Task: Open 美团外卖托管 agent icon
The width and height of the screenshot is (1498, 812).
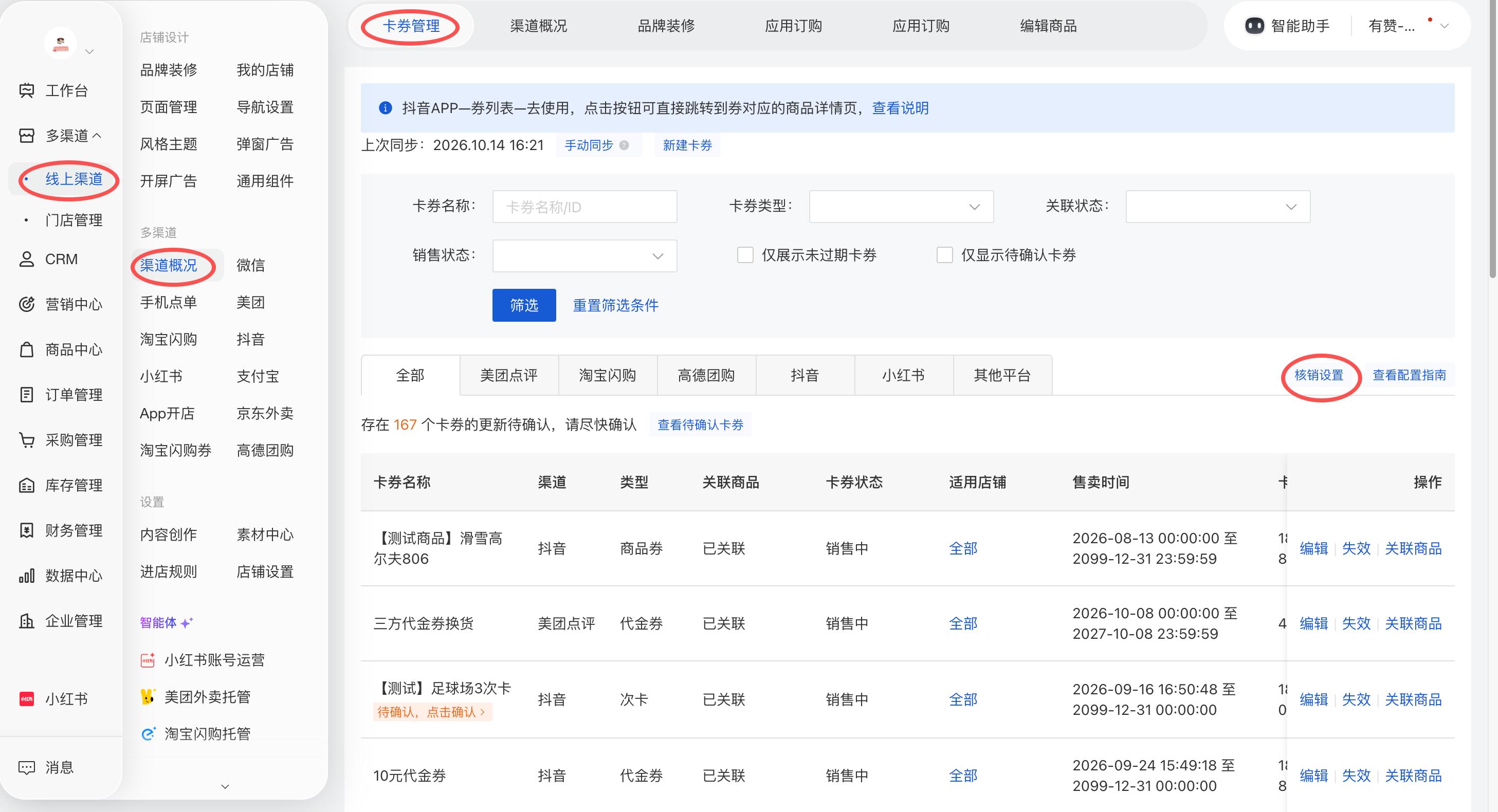Action: tap(148, 696)
